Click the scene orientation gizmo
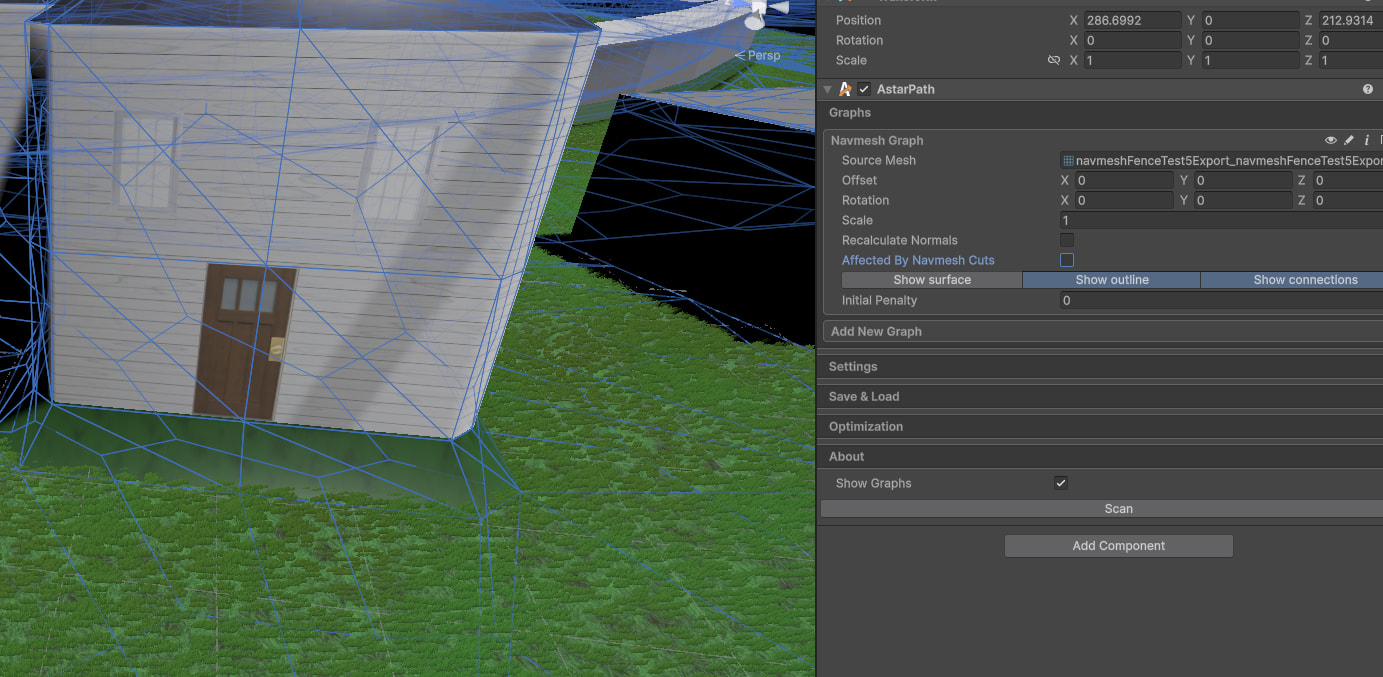Viewport: 1383px width, 677px height. tap(760, 12)
